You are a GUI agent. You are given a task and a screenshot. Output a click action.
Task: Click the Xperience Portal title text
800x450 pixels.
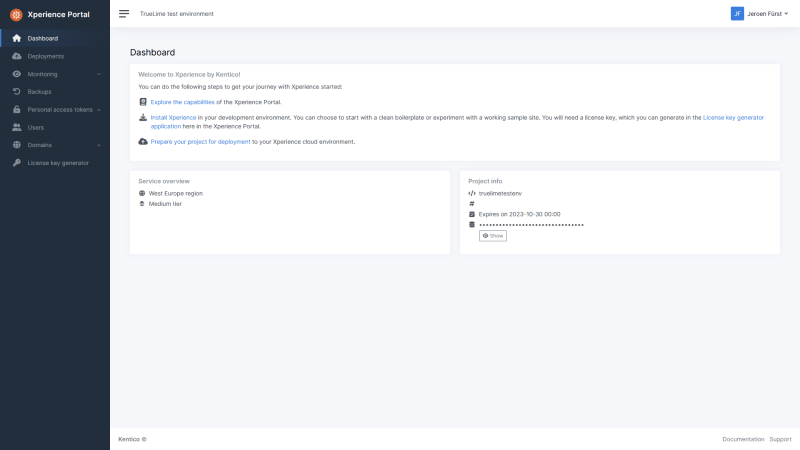59,14
